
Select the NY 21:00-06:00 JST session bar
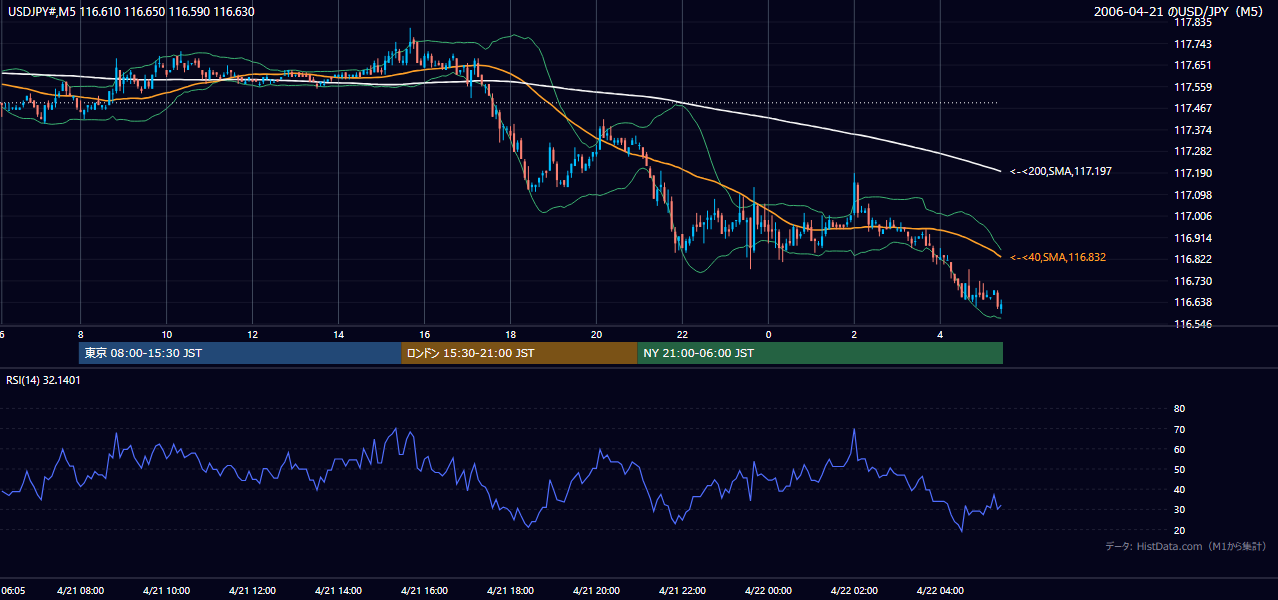point(820,353)
